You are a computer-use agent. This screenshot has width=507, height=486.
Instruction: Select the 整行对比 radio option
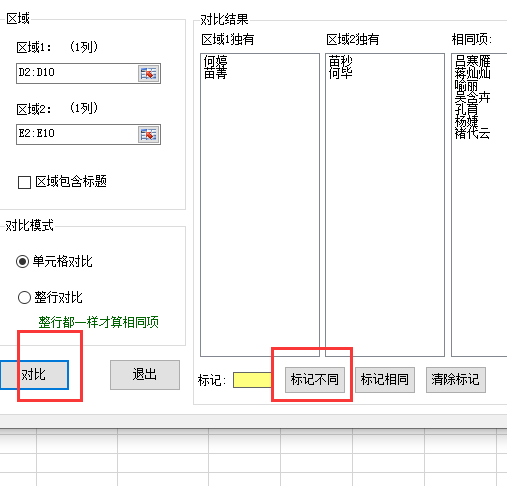point(24,297)
